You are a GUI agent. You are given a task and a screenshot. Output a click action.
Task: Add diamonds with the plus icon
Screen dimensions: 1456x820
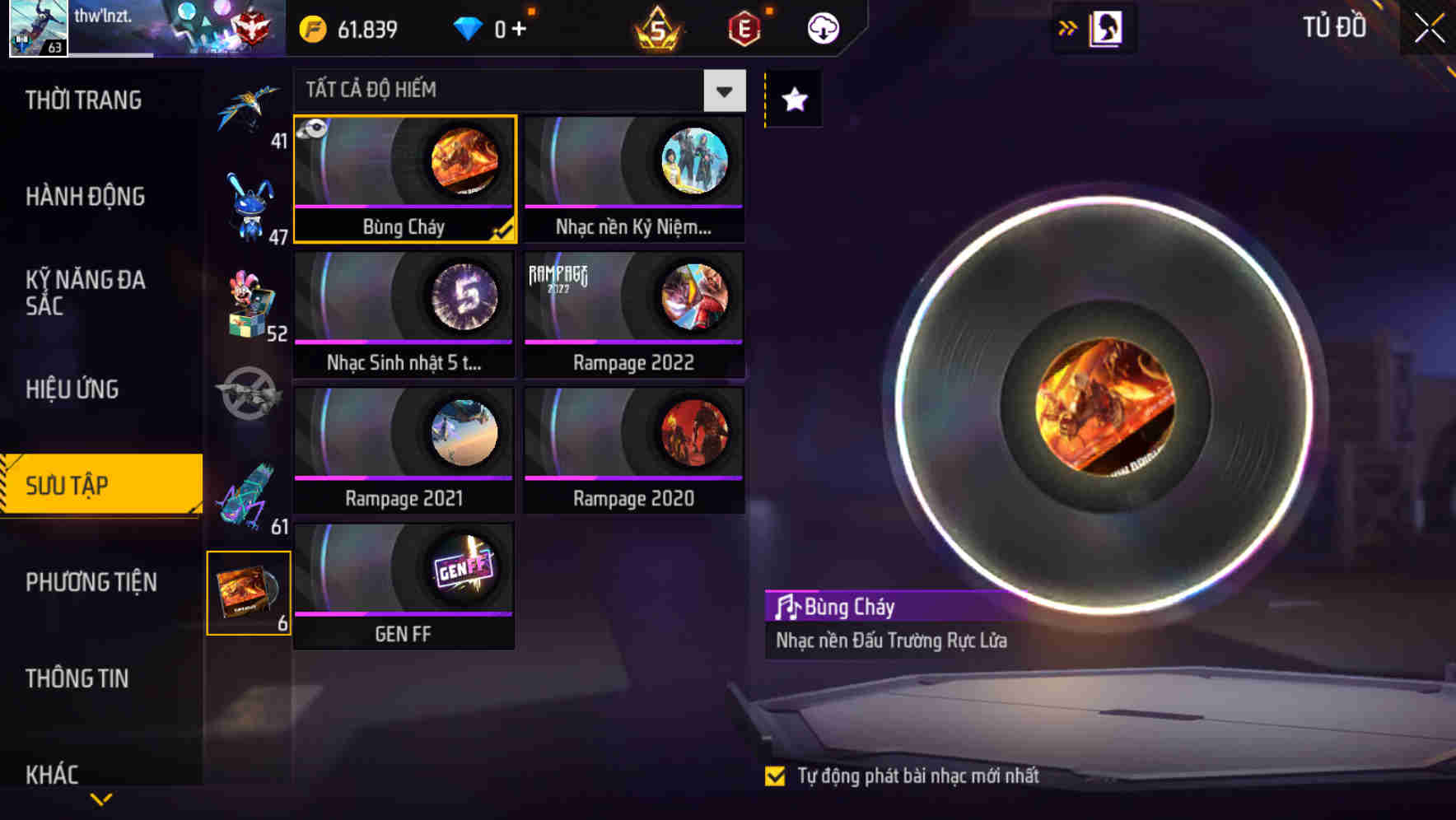pos(519,30)
